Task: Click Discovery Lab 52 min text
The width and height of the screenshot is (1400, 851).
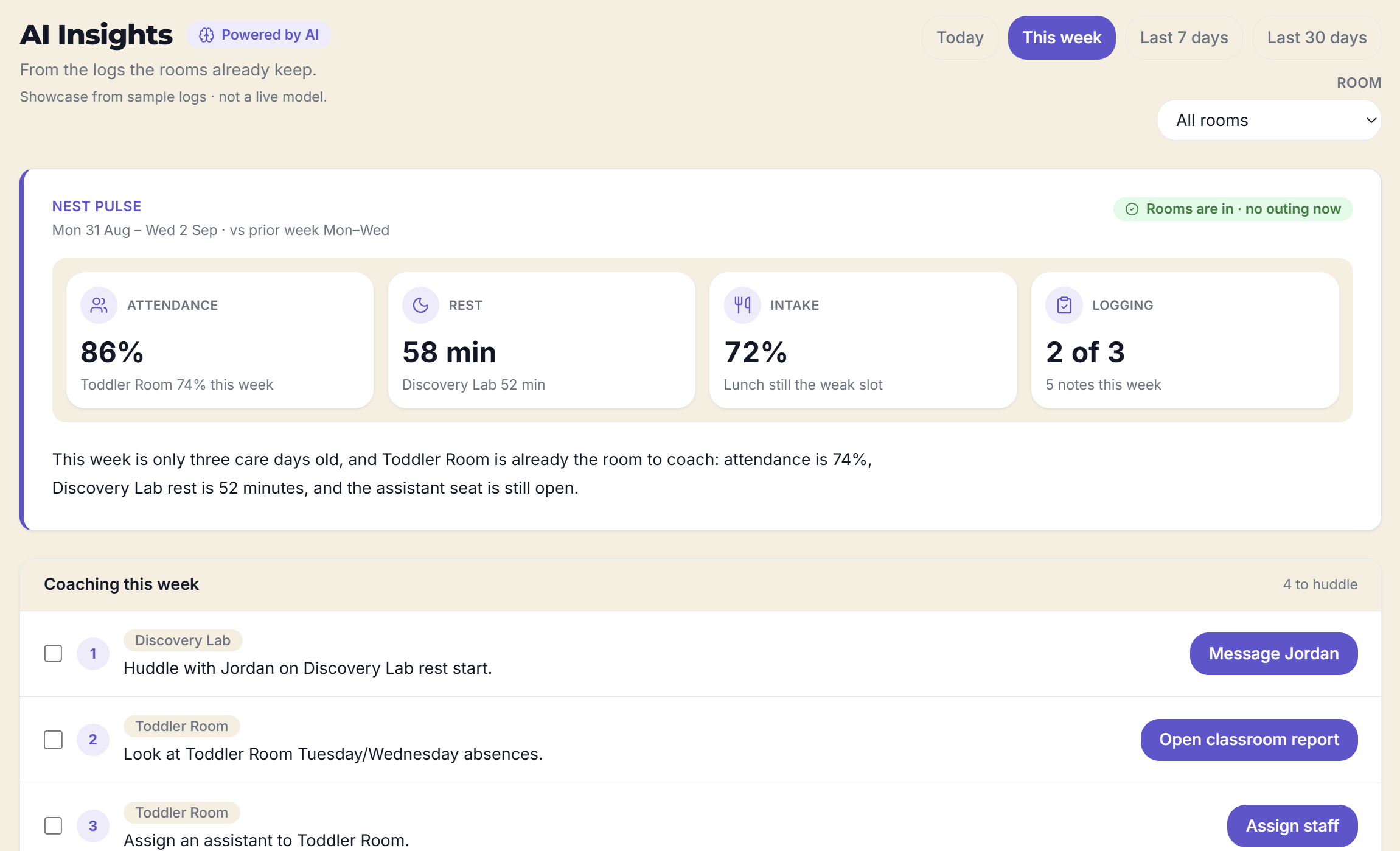Action: click(474, 385)
